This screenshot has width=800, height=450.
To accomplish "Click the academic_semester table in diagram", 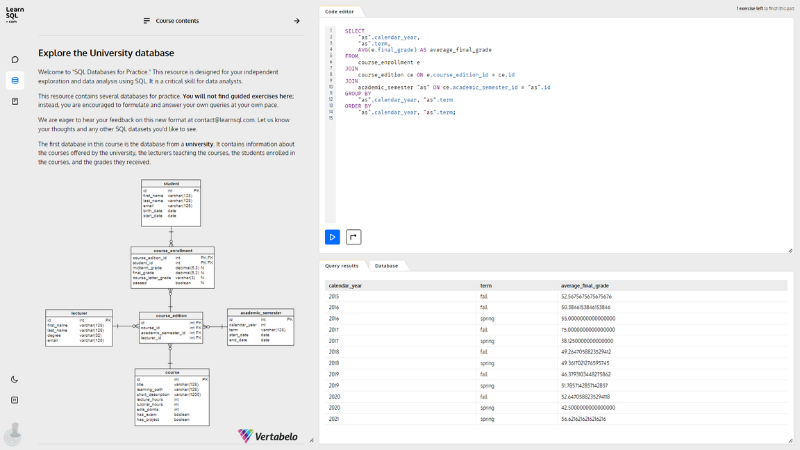I will (261, 327).
